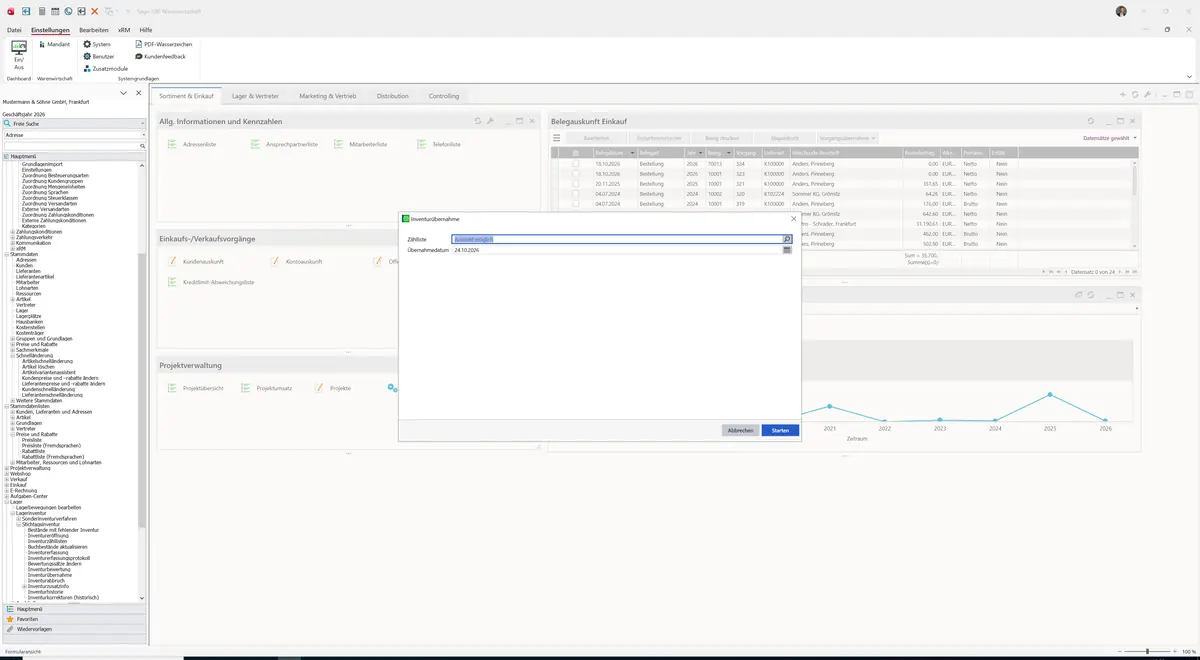This screenshot has height=660, width=1200.
Task: Tick the checkbox for Vorgang 324 row
Action: (x=576, y=163)
